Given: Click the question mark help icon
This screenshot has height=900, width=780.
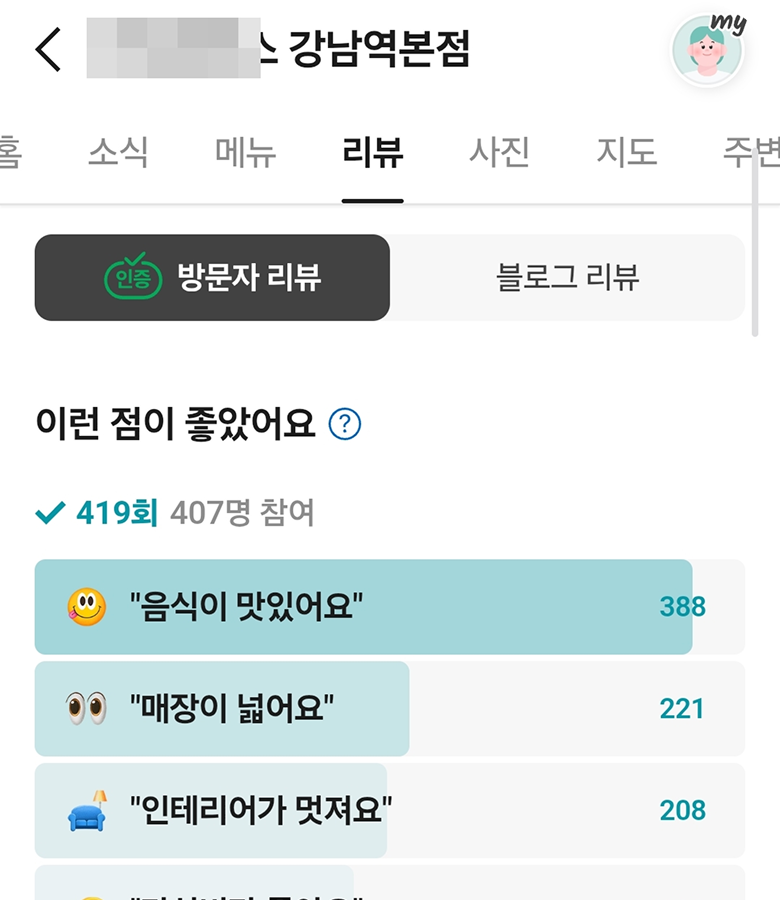Looking at the screenshot, I should click(x=345, y=424).
